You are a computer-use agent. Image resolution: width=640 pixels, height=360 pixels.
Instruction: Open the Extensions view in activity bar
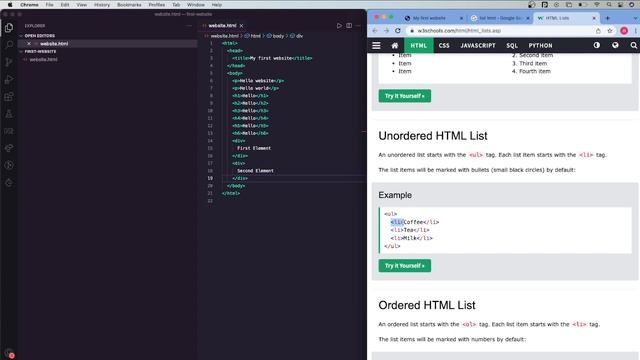[9, 97]
